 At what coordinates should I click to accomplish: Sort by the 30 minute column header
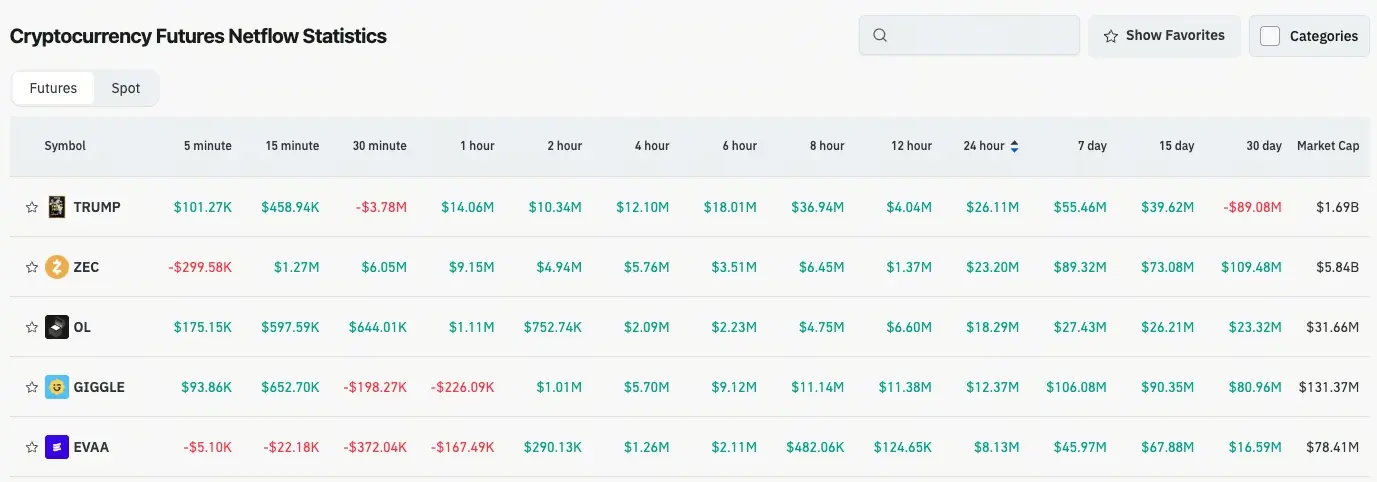380,146
